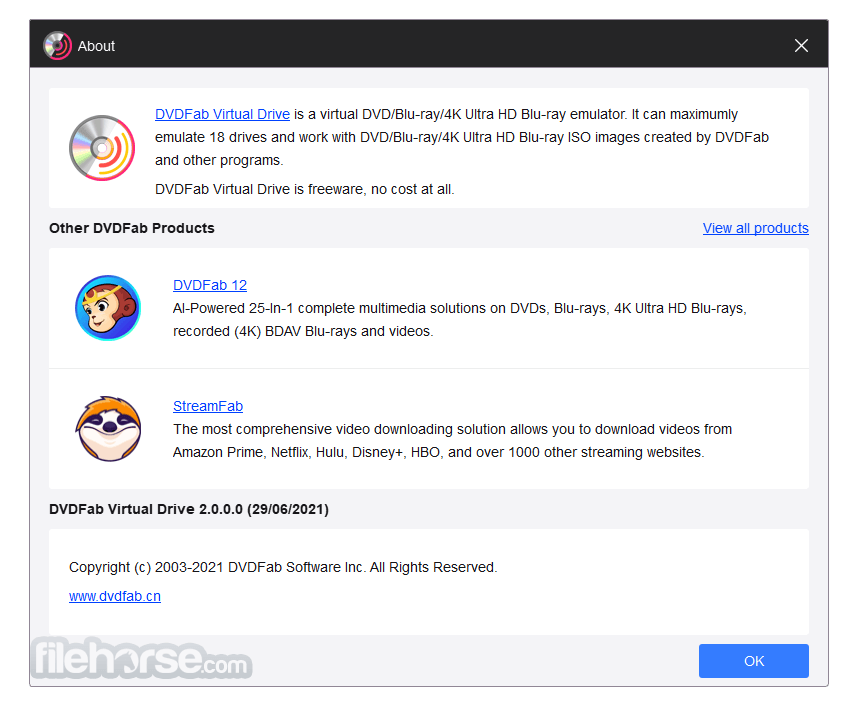
Task: Close the About dialog with the X
Action: pos(801,45)
